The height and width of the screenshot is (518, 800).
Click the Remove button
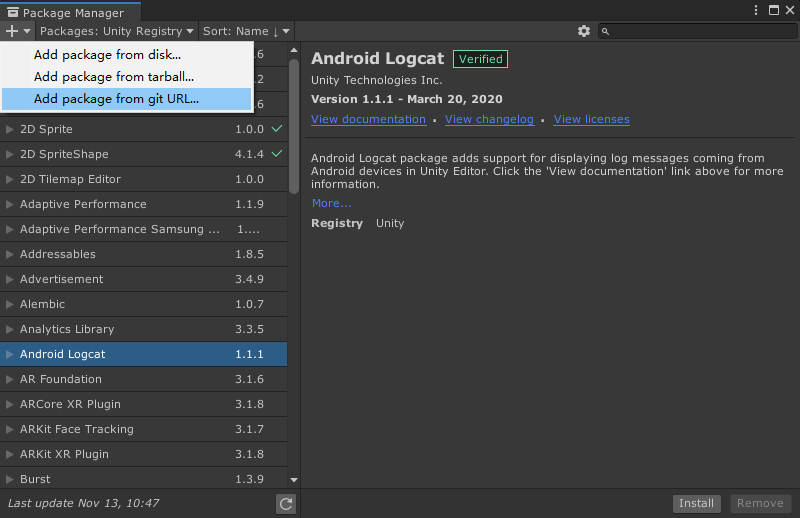(760, 503)
